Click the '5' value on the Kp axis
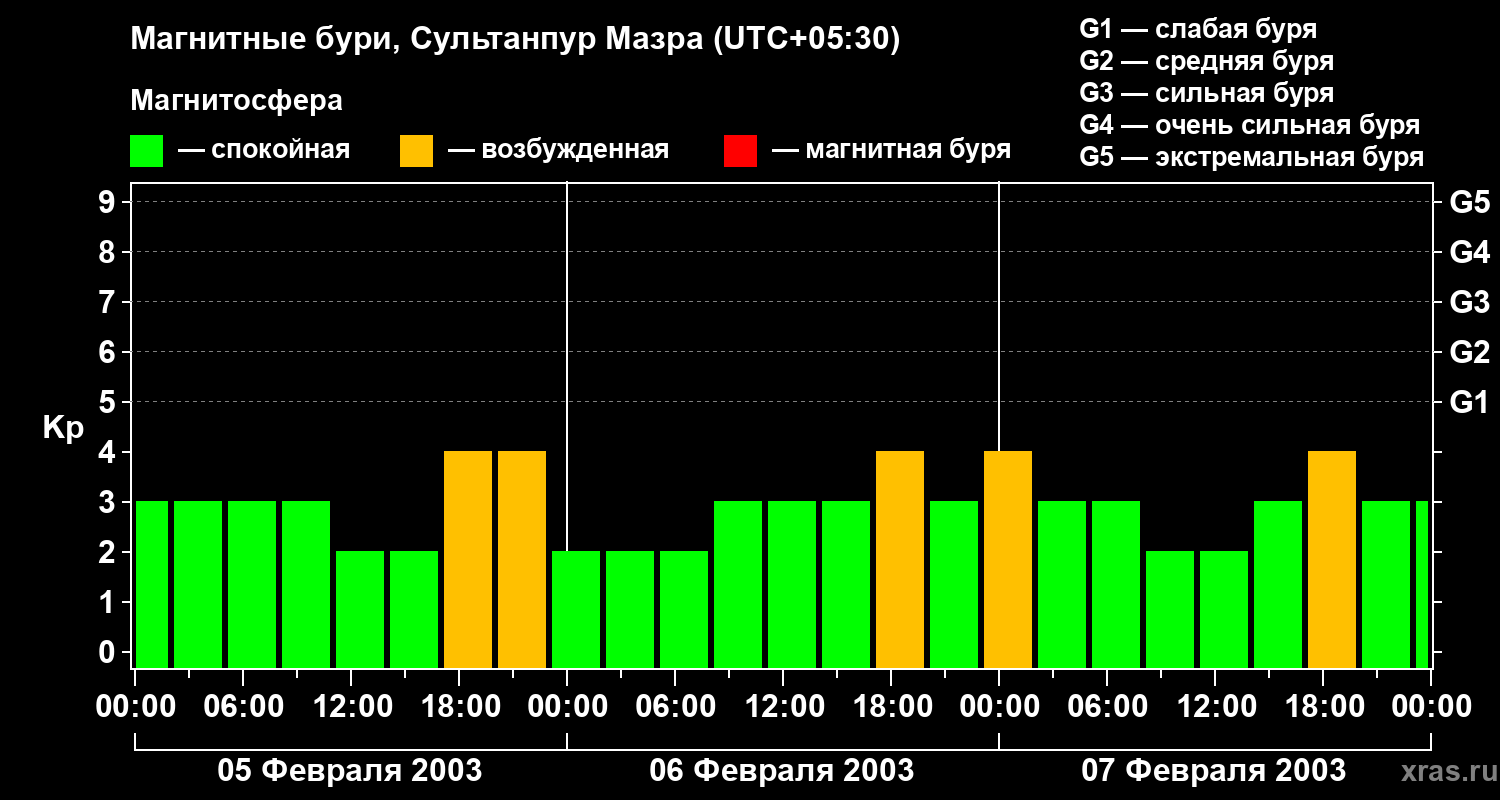This screenshot has width=1500, height=800. click(109, 402)
